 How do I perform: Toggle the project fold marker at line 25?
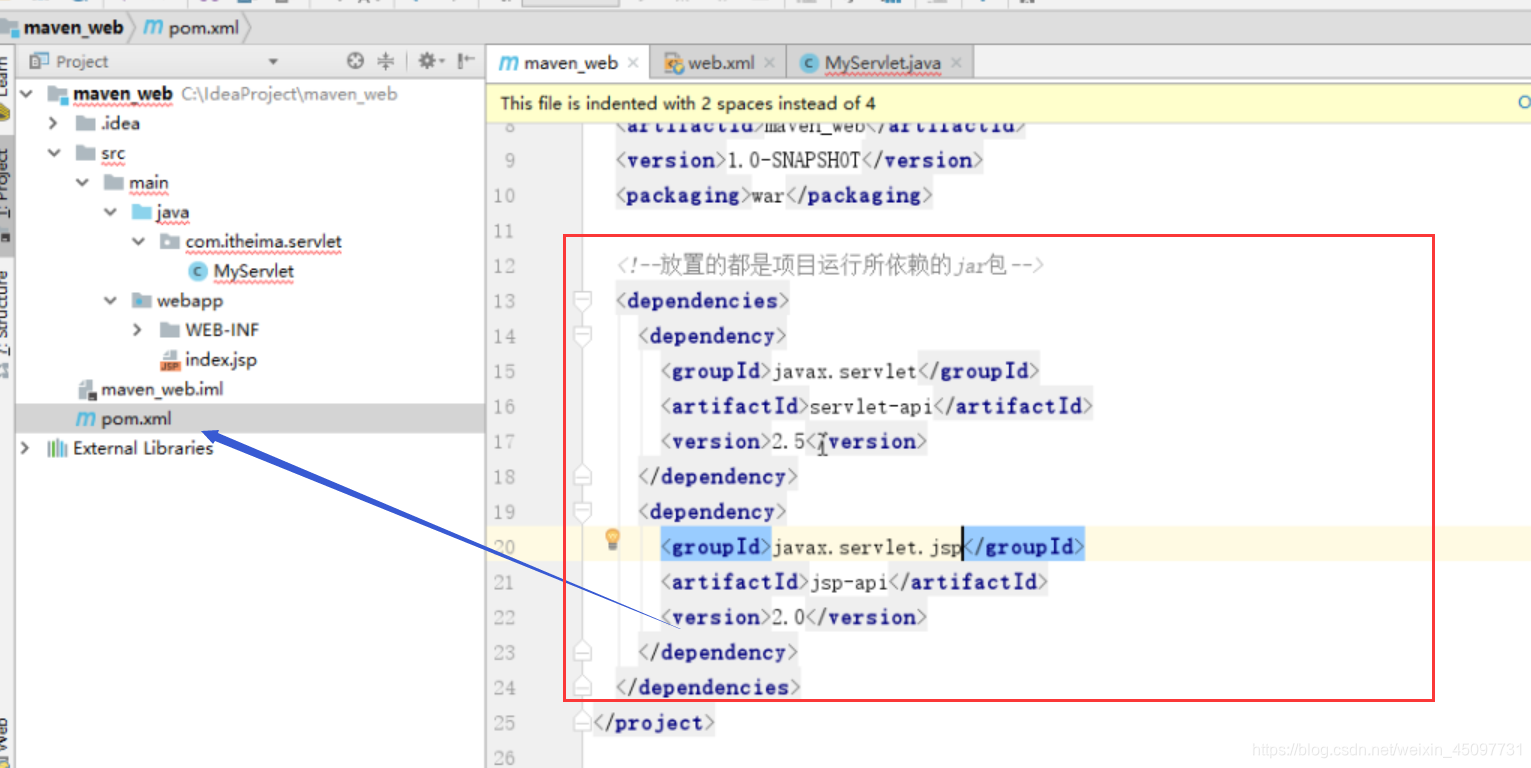coord(582,722)
